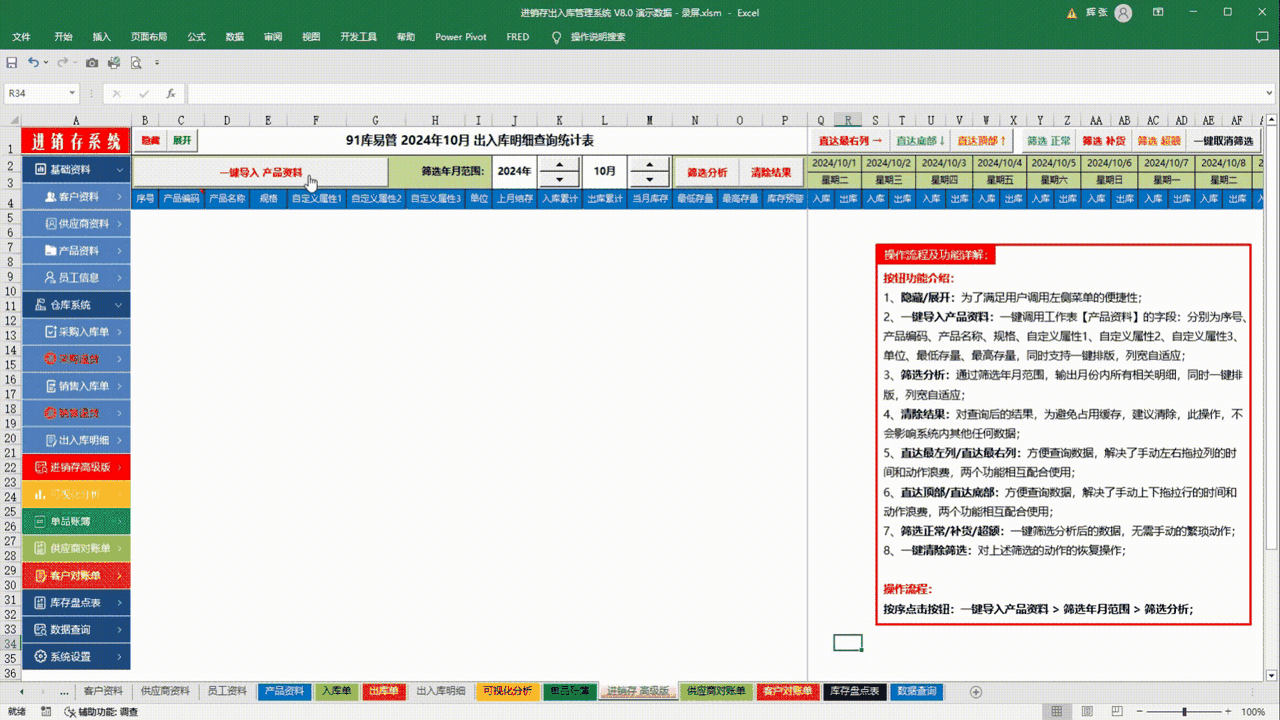Open the Name Box dropdown arrow

[x=72, y=93]
